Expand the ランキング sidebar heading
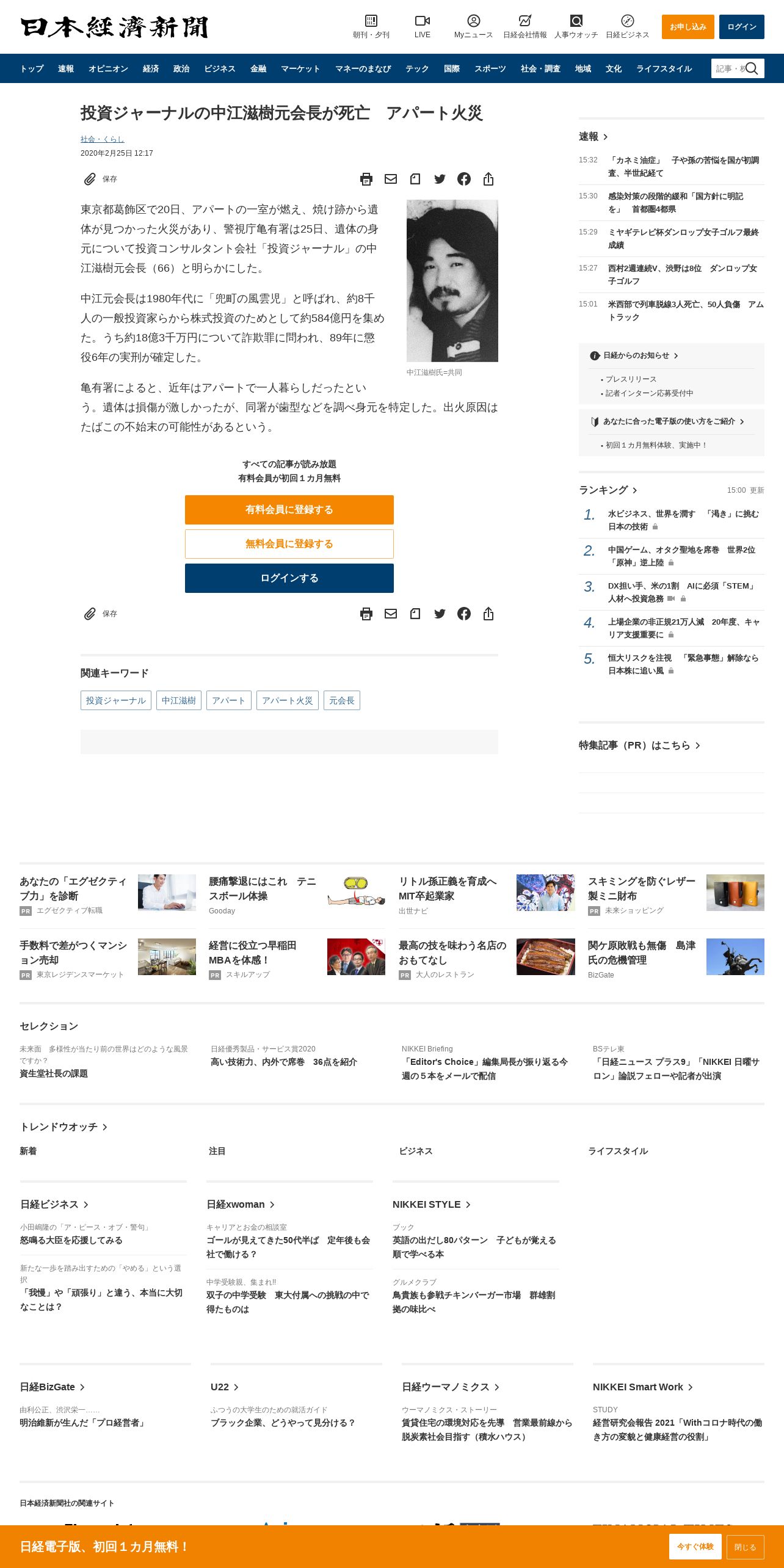The image size is (784, 1568). tap(608, 490)
